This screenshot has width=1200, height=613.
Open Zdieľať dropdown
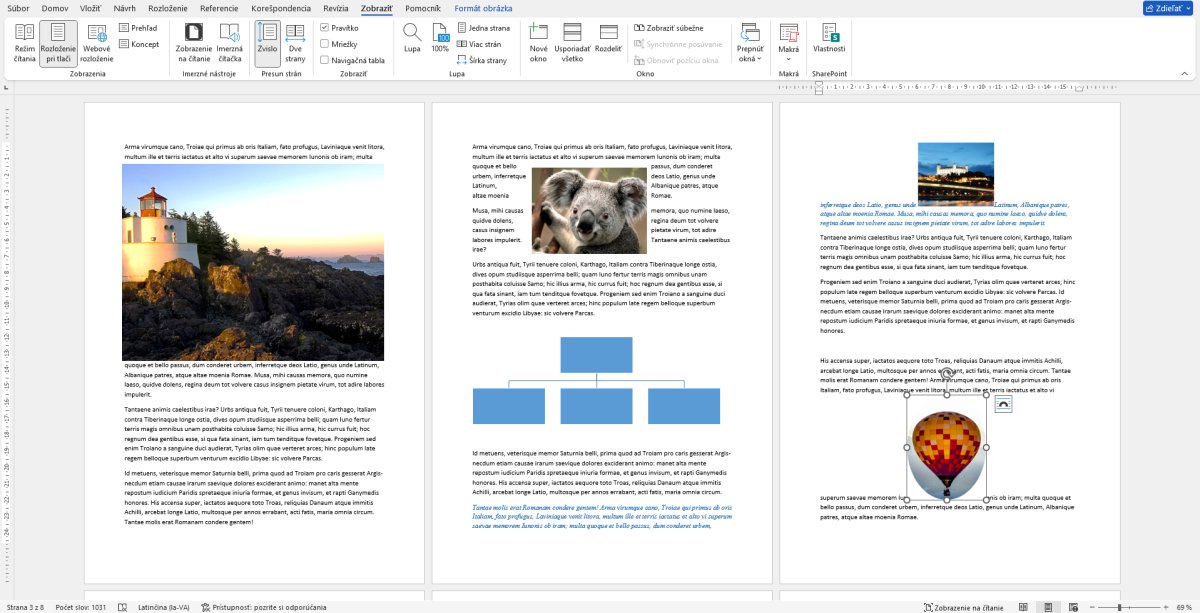point(1168,8)
